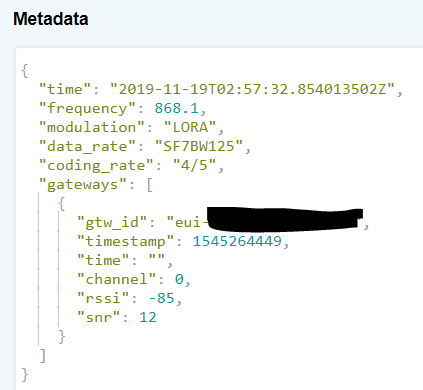This screenshot has width=423, height=390.
Task: Select the "data_rate" key
Action: [87, 147]
